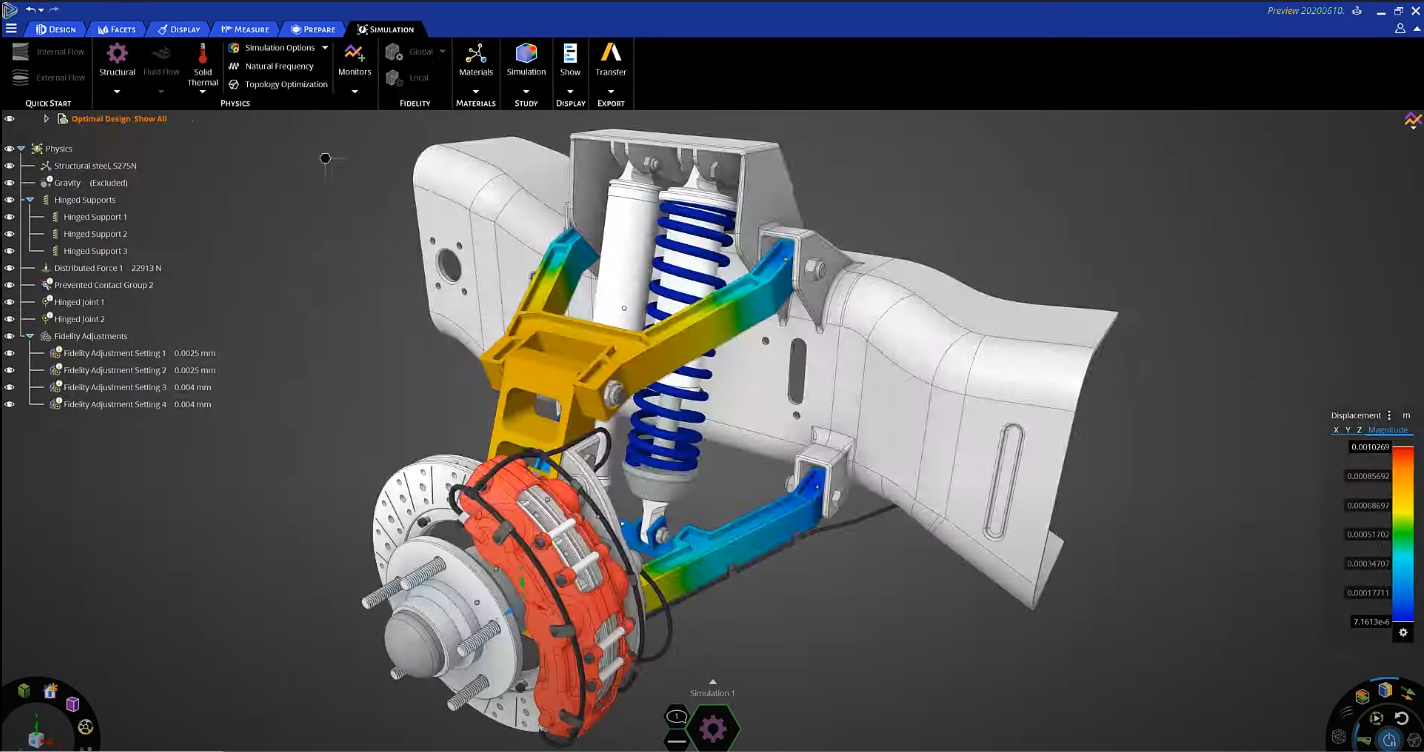The width and height of the screenshot is (1424, 752).
Task: Show Z displacement component
Action: coord(1359,430)
